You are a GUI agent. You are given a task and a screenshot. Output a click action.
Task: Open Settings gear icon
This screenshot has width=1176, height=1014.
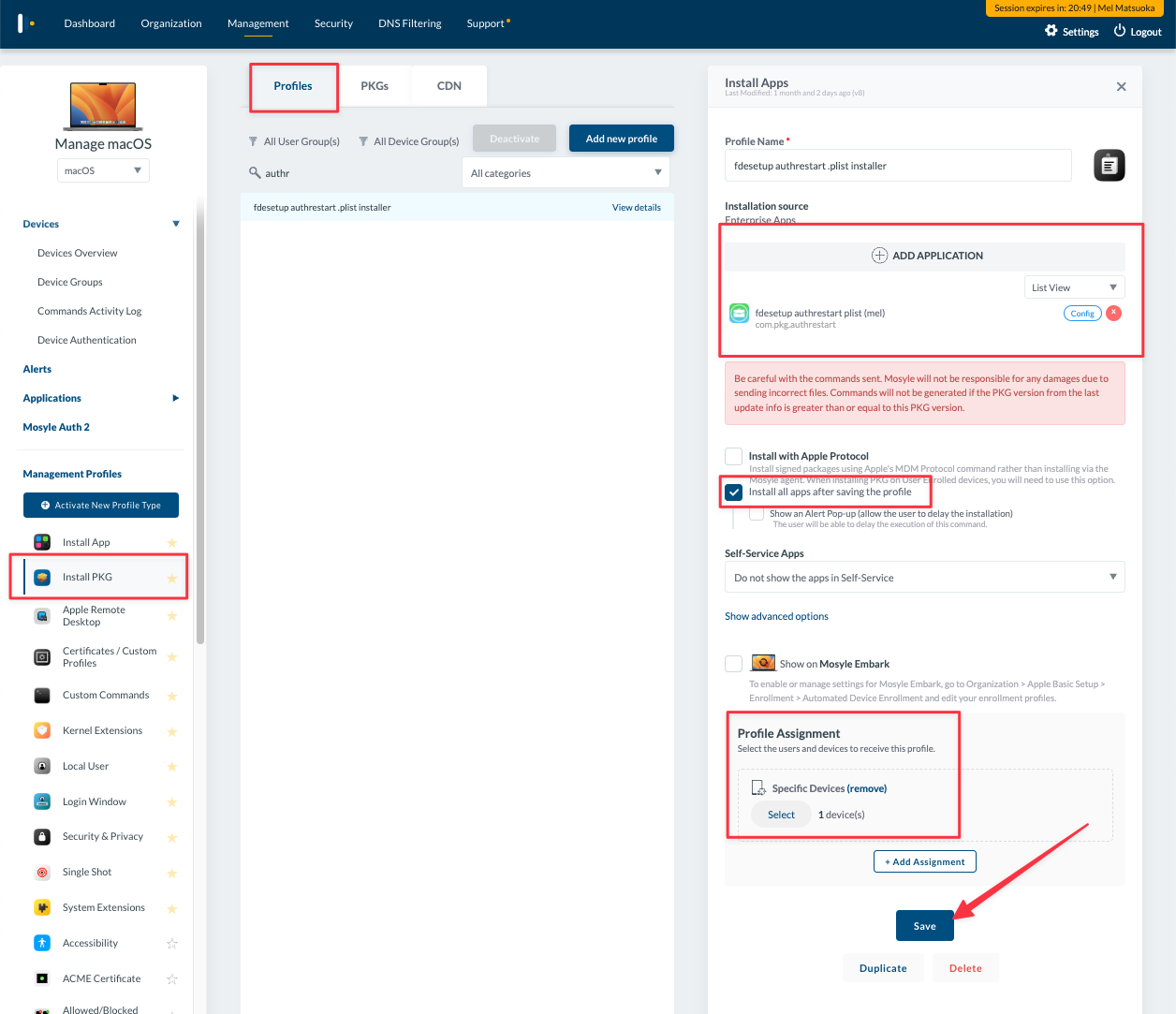pyautogui.click(x=1051, y=31)
